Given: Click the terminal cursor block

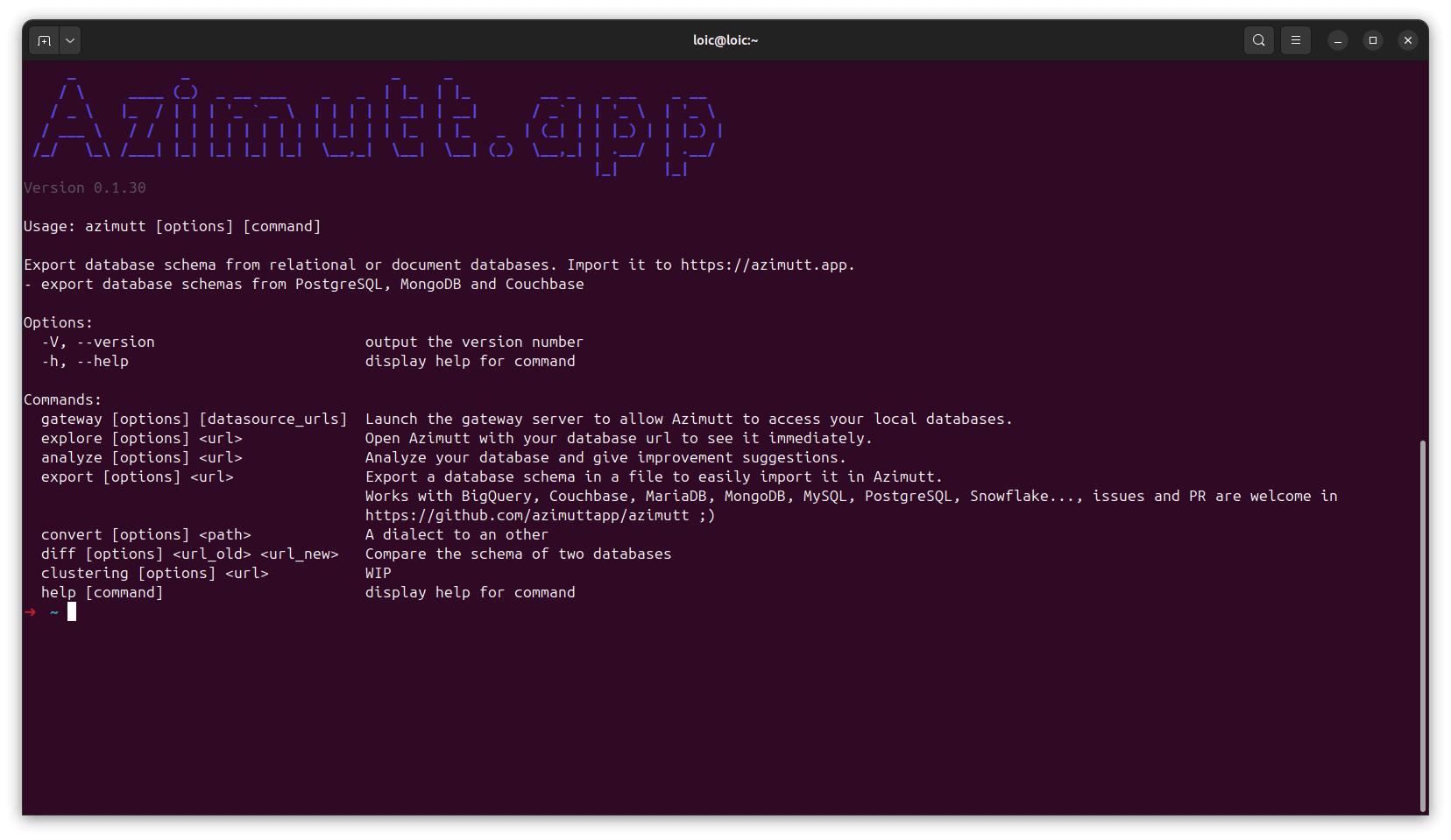Looking at the screenshot, I should pyautogui.click(x=71, y=611).
